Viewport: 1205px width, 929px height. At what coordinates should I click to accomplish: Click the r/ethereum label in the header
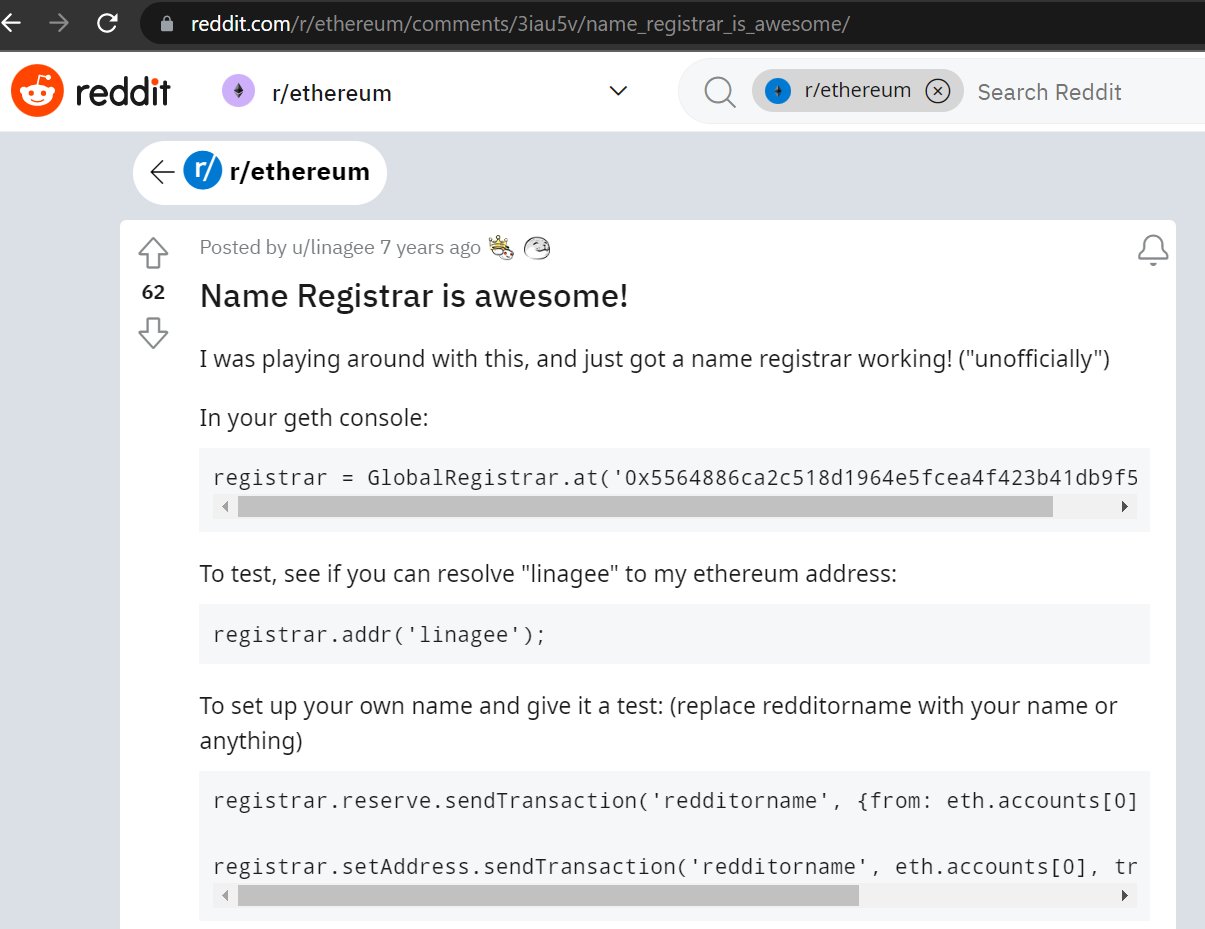[332, 93]
